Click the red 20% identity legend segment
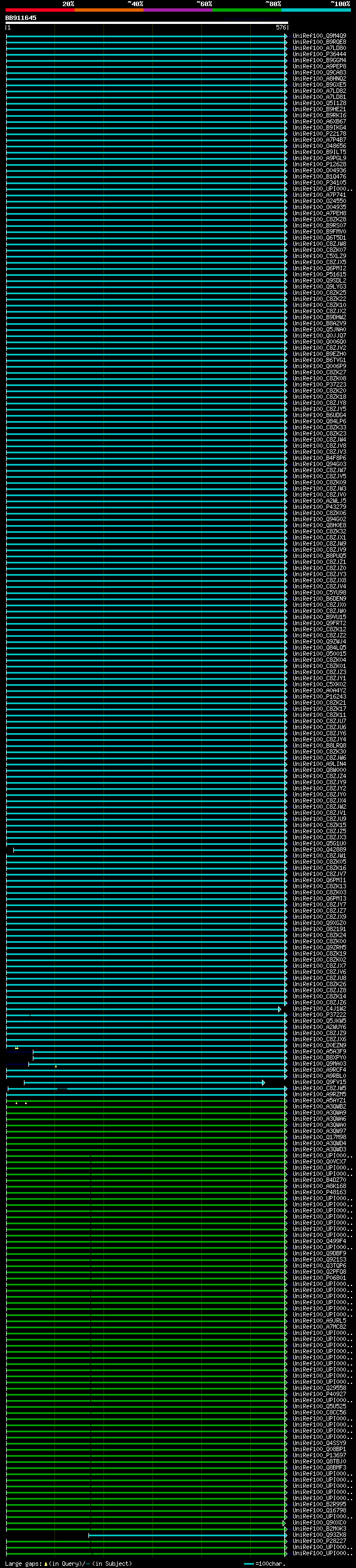The height and width of the screenshot is (1568, 356). [x=40, y=10]
